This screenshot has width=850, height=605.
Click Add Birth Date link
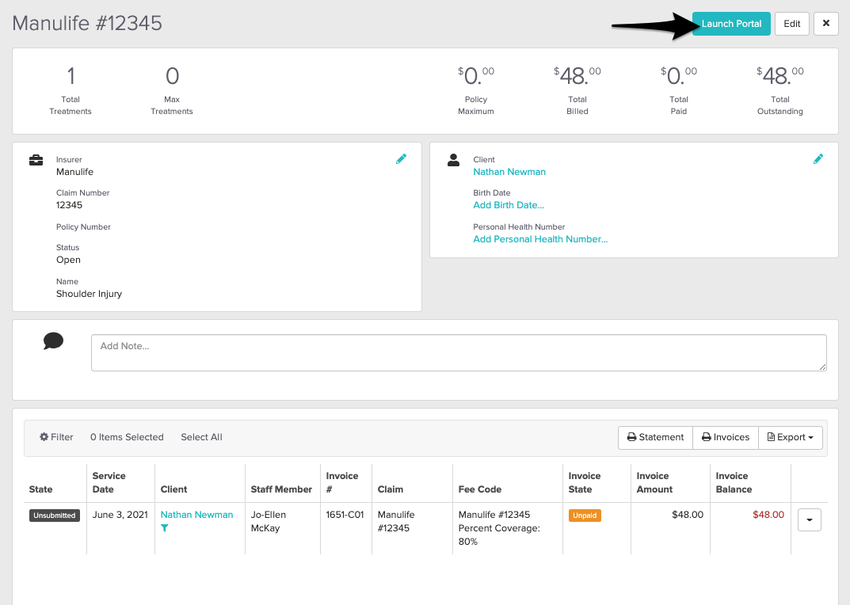[x=508, y=205]
